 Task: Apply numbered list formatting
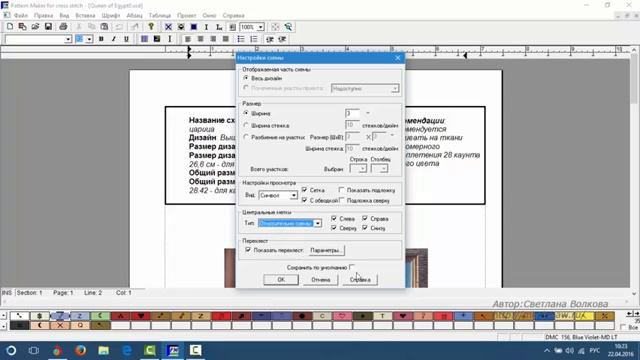click(x=253, y=39)
